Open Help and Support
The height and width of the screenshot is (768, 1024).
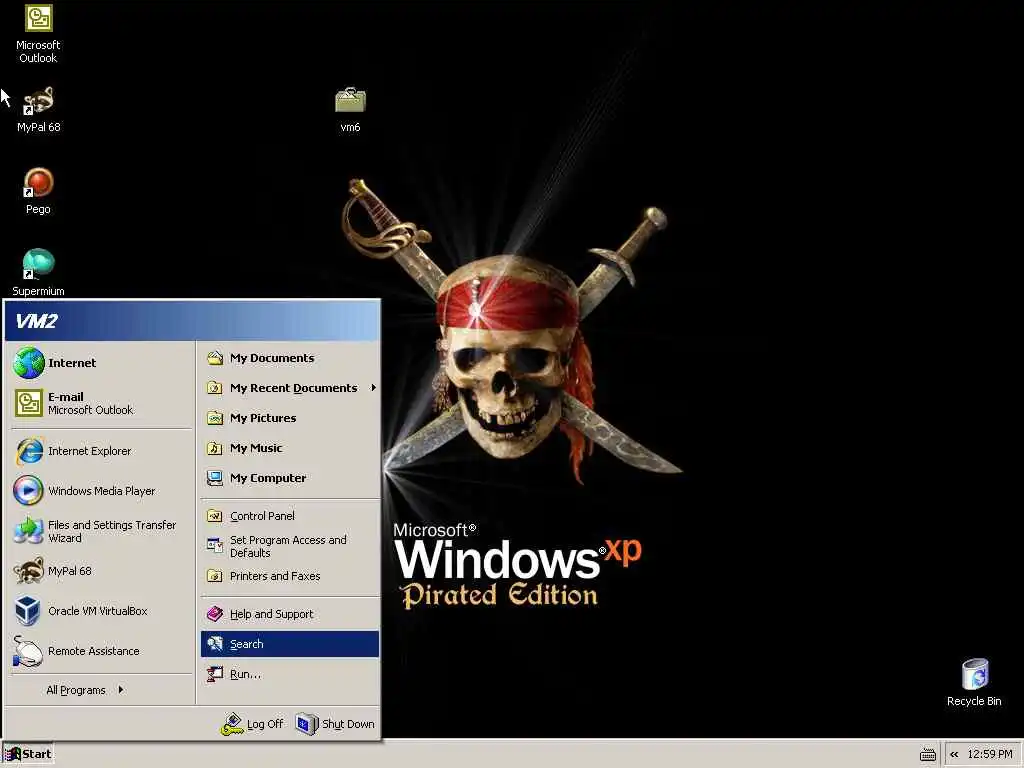click(289, 614)
